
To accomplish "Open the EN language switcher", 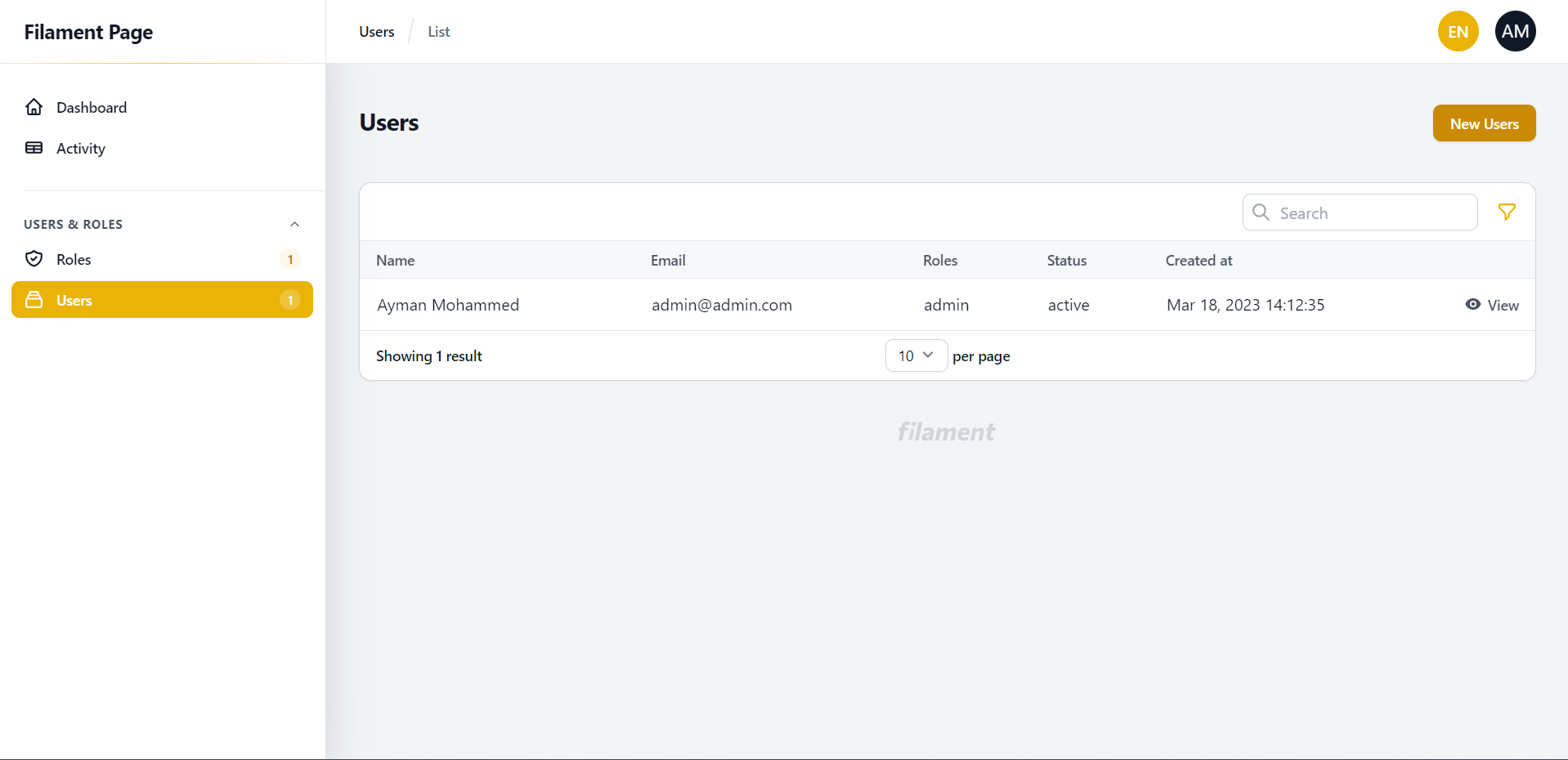I will [x=1458, y=32].
